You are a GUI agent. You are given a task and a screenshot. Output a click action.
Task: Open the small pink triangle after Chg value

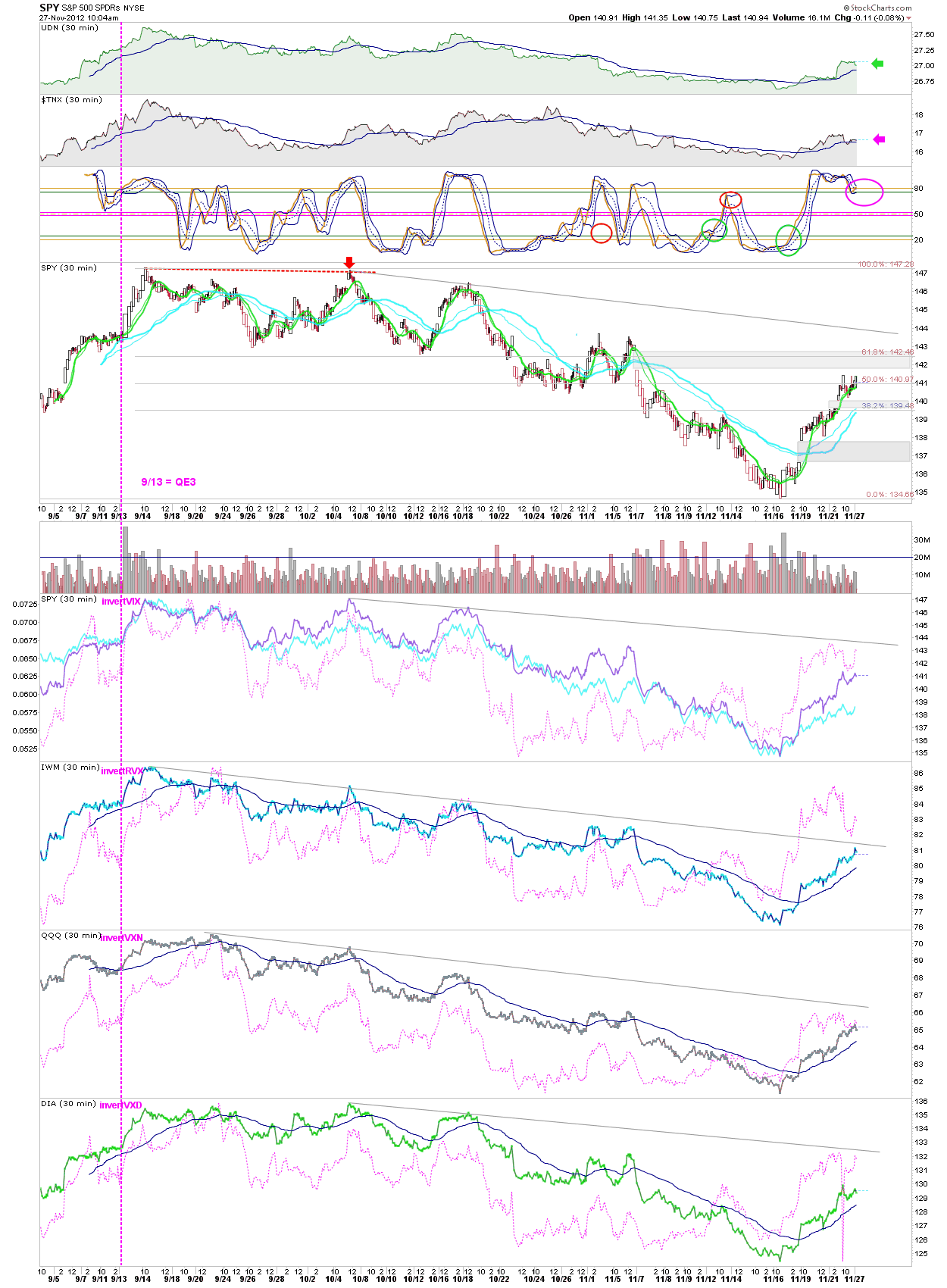coord(909,18)
